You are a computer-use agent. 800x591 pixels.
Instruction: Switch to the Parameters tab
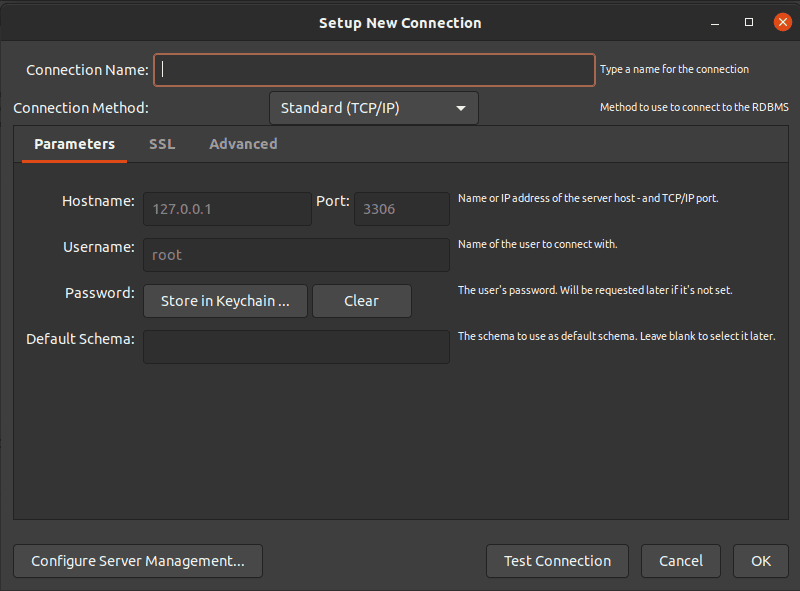74,144
